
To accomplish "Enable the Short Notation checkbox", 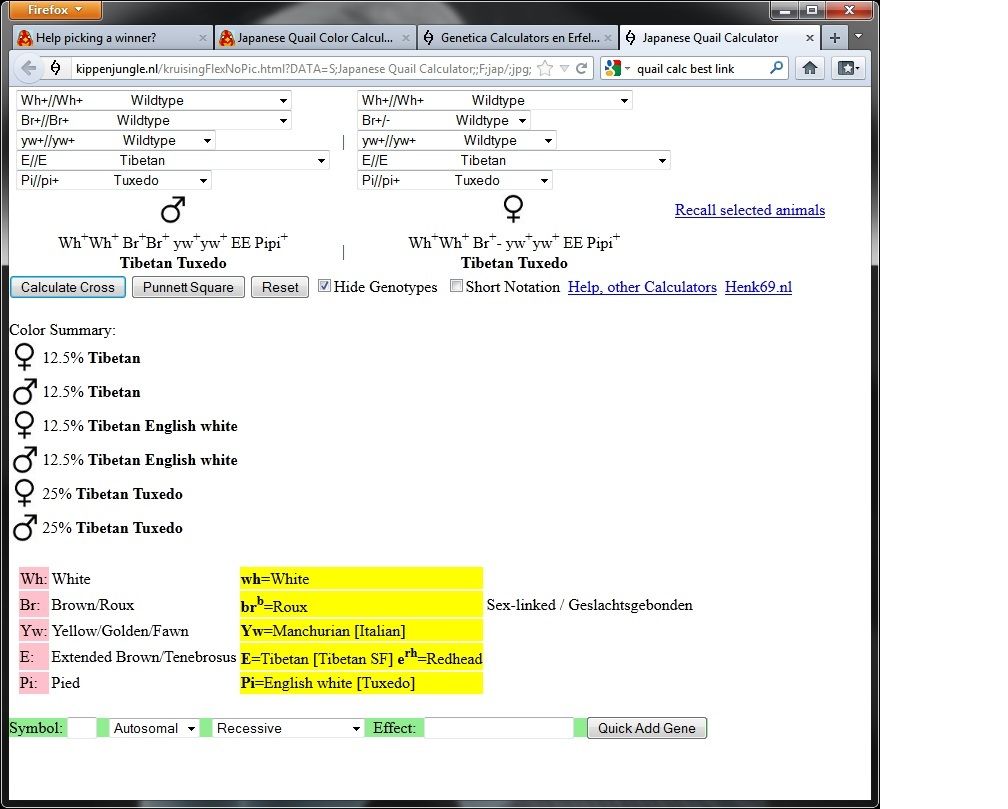I will click(456, 286).
